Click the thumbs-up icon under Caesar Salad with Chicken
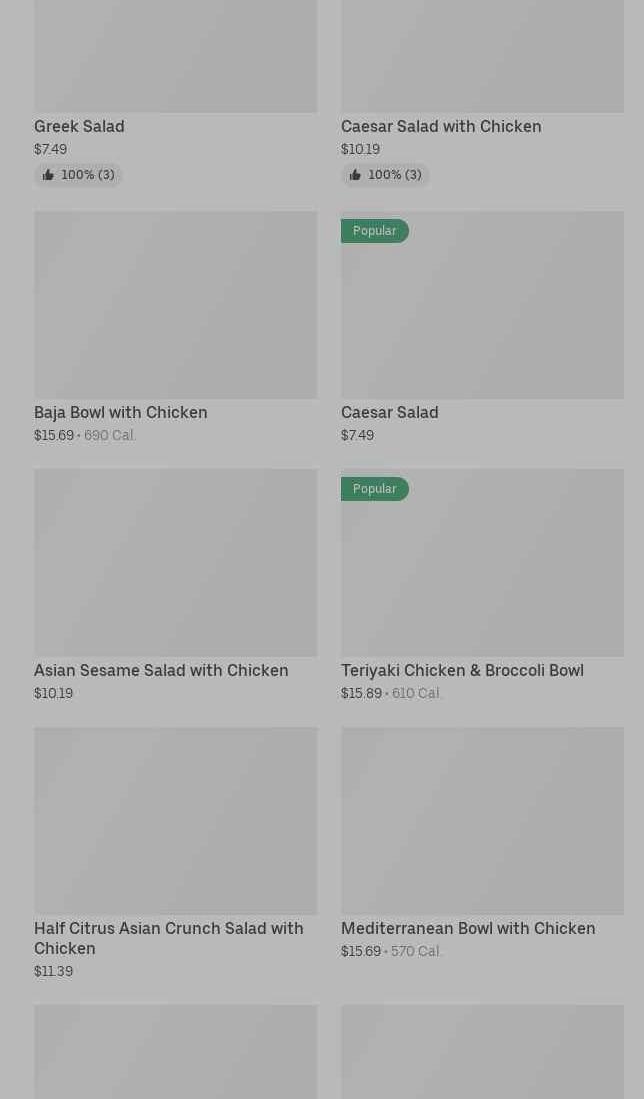The image size is (644, 1099). 355,175
